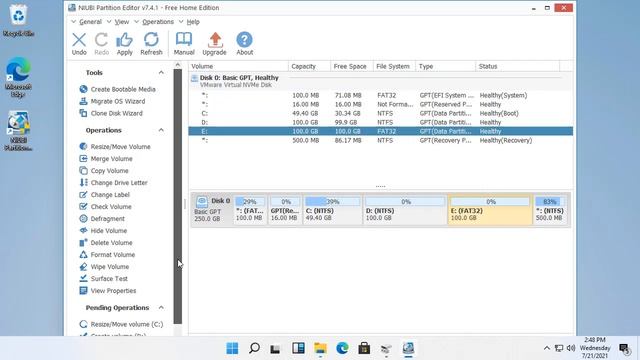Sort by Capacity column header
This screenshot has height=360, width=640.
pos(309,66)
